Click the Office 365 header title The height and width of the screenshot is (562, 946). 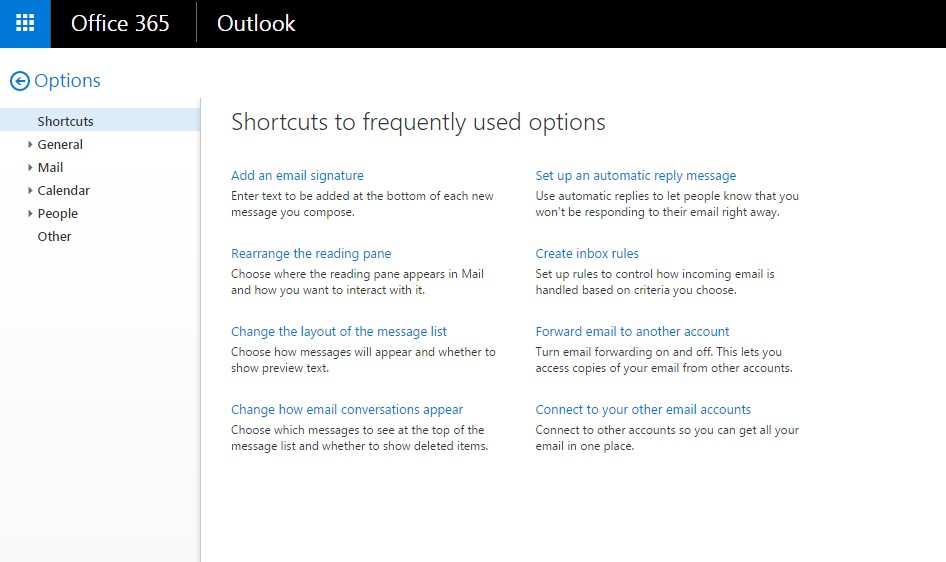click(x=120, y=24)
